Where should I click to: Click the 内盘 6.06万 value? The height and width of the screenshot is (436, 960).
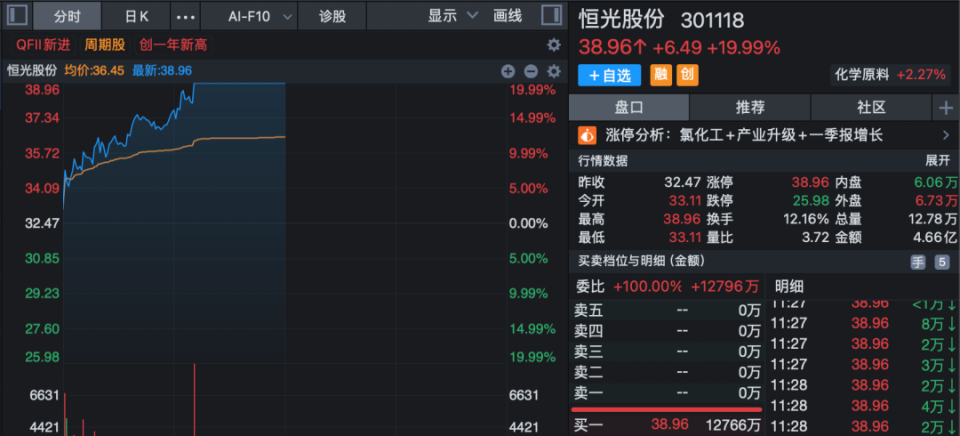[x=936, y=182]
